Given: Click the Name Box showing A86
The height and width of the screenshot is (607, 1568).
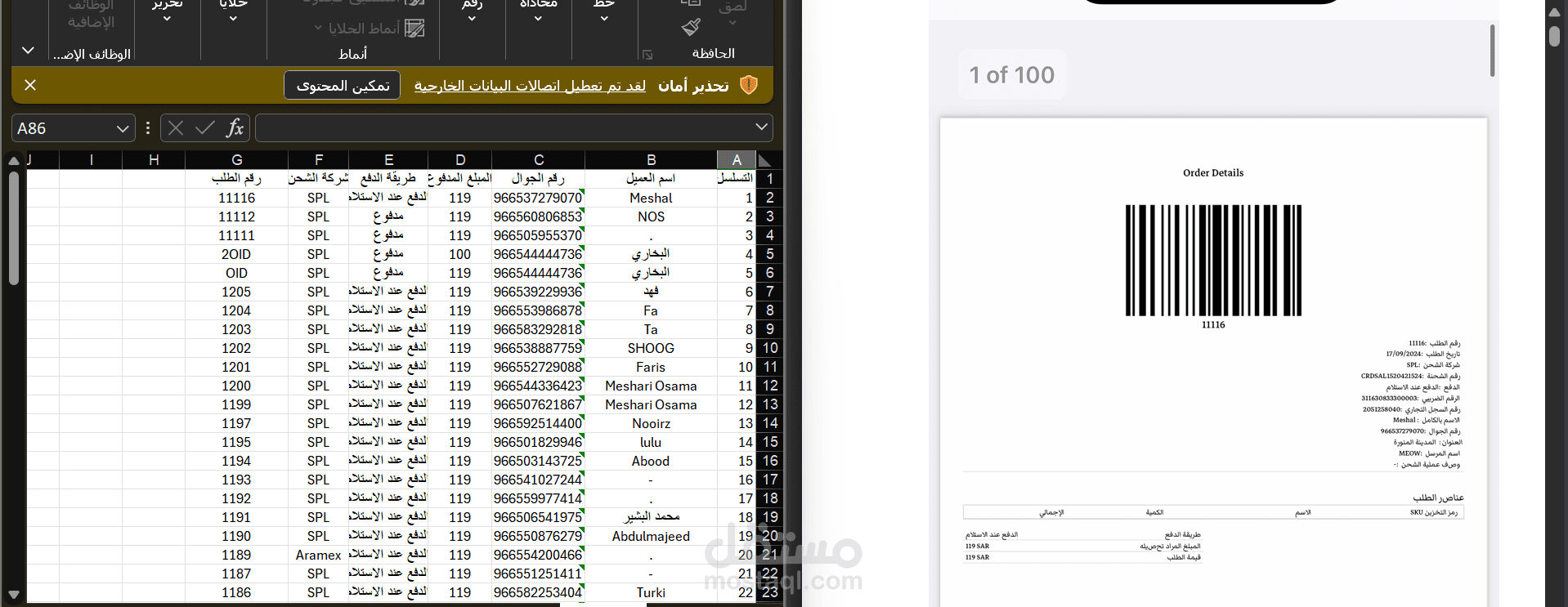Looking at the screenshot, I should coord(62,128).
